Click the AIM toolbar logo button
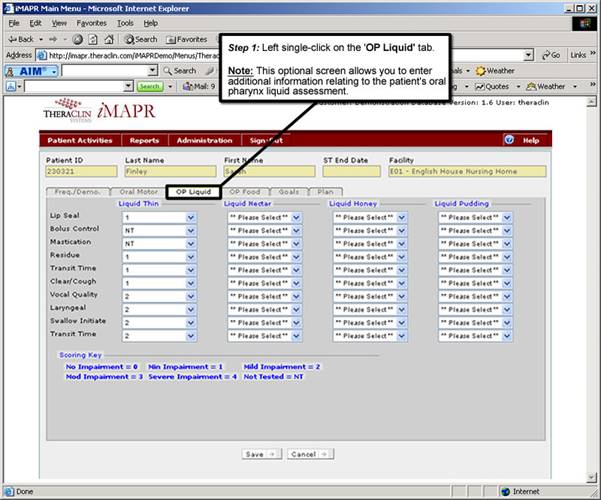This screenshot has width=601, height=500. pyautogui.click(x=31, y=71)
